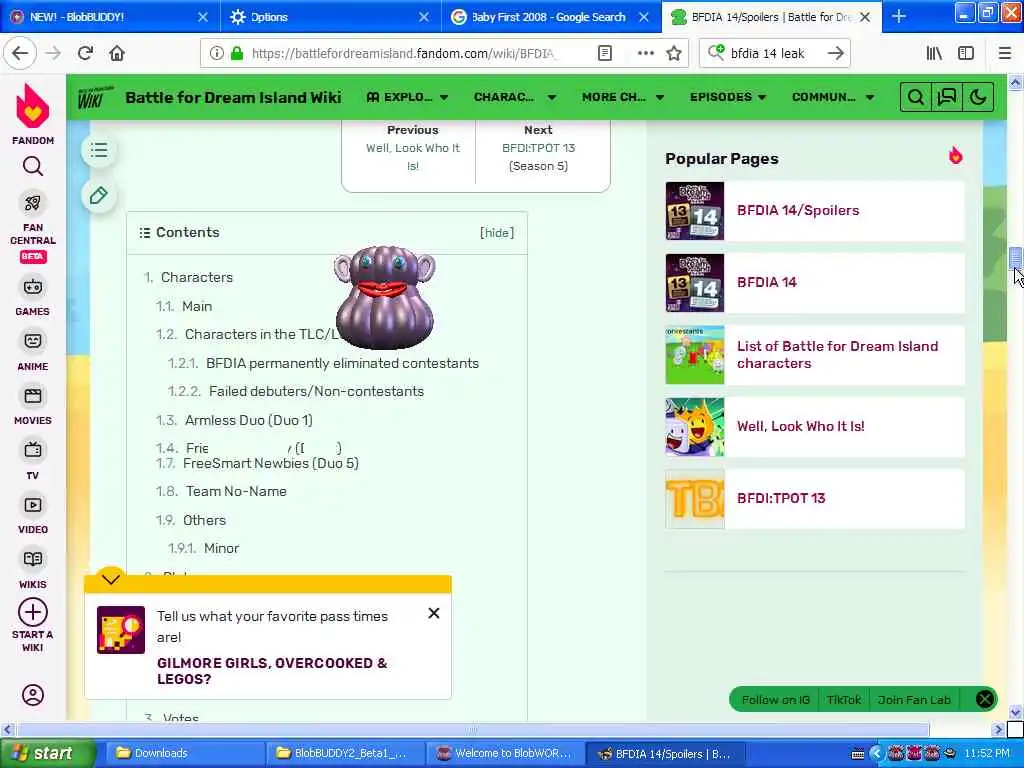Open page actions three-dots menu

click(646, 53)
